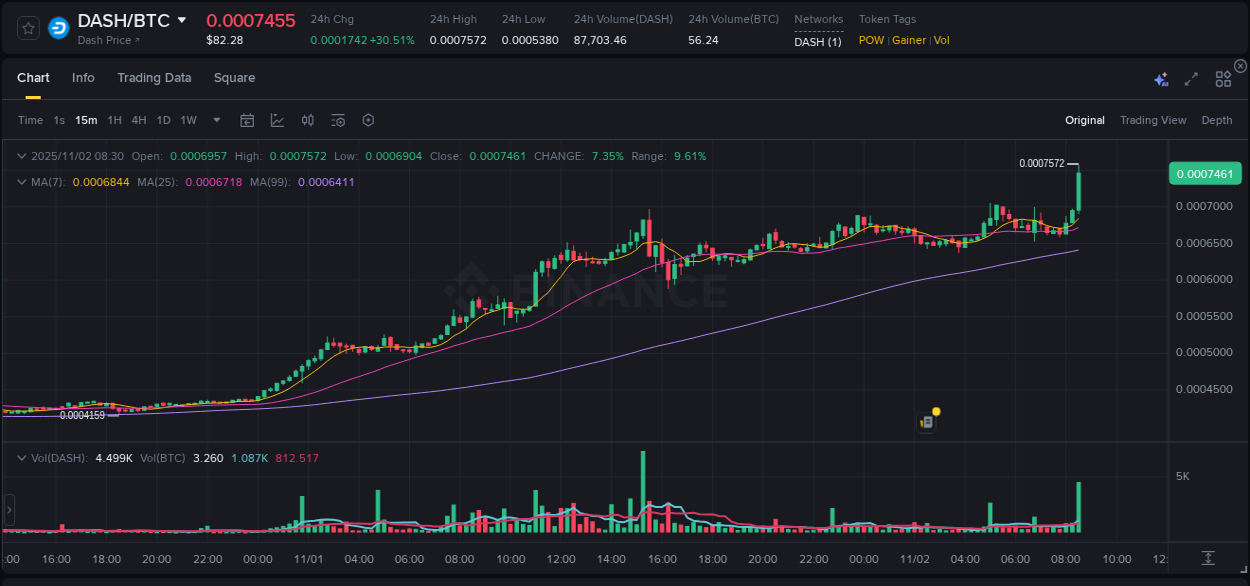Switch to the Trading Data tab
Image resolution: width=1250 pixels, height=586 pixels.
point(154,77)
